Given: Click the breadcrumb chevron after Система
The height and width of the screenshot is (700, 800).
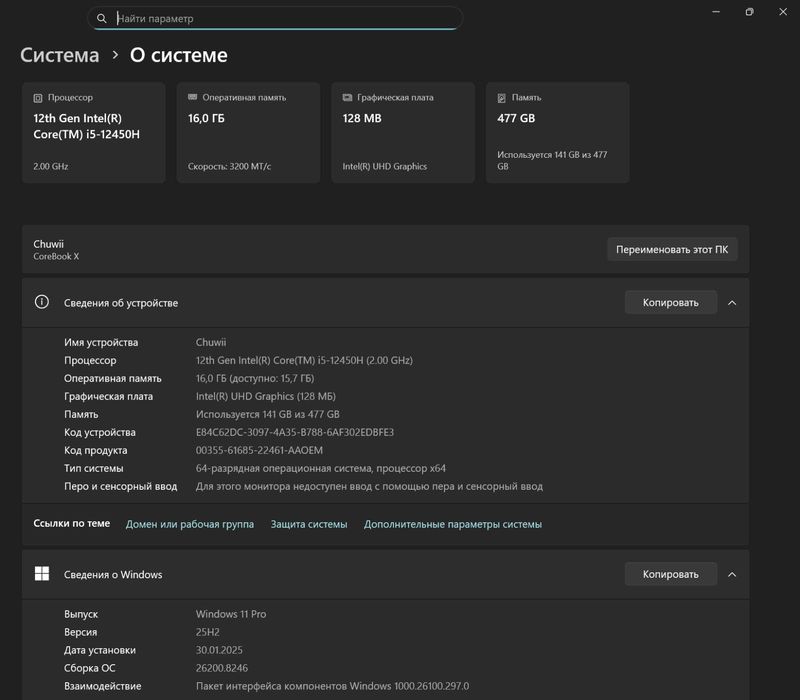Looking at the screenshot, I should [x=115, y=55].
